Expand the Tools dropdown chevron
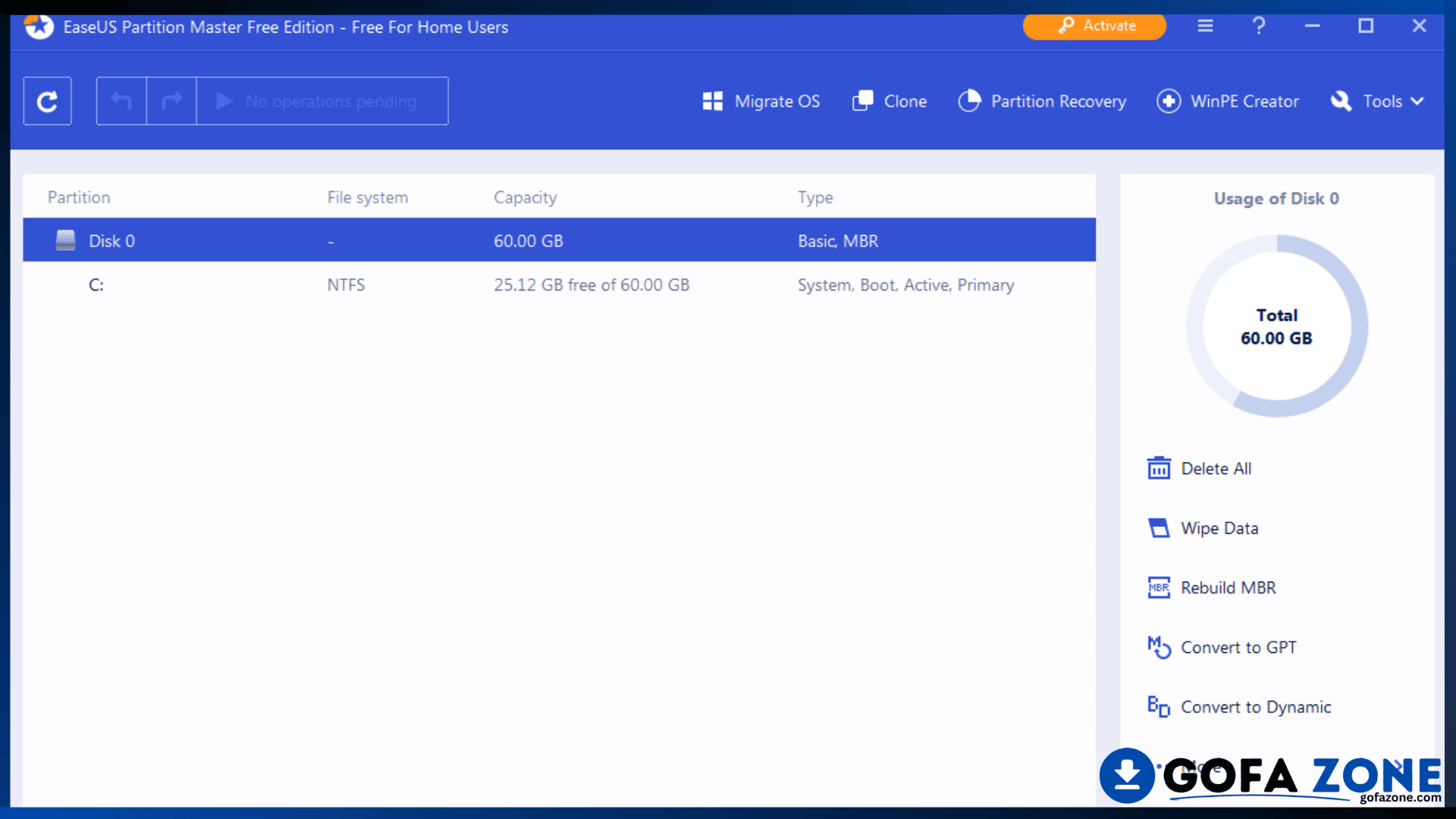 point(1417,101)
